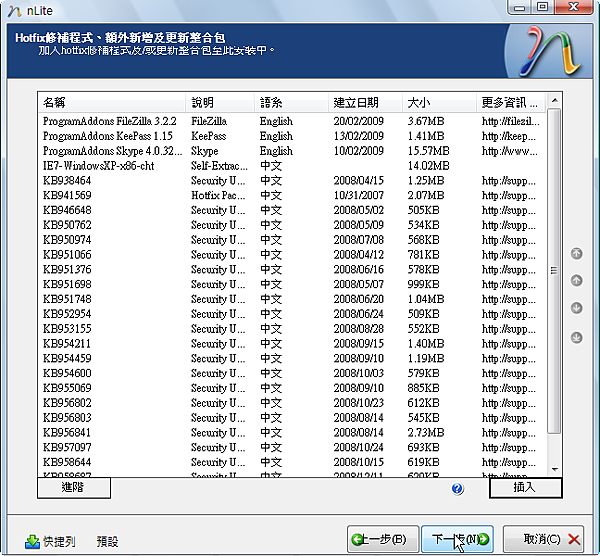600x556 pixels.
Task: Click the list vertical scrollbar thumb
Action: pyautogui.click(x=554, y=271)
